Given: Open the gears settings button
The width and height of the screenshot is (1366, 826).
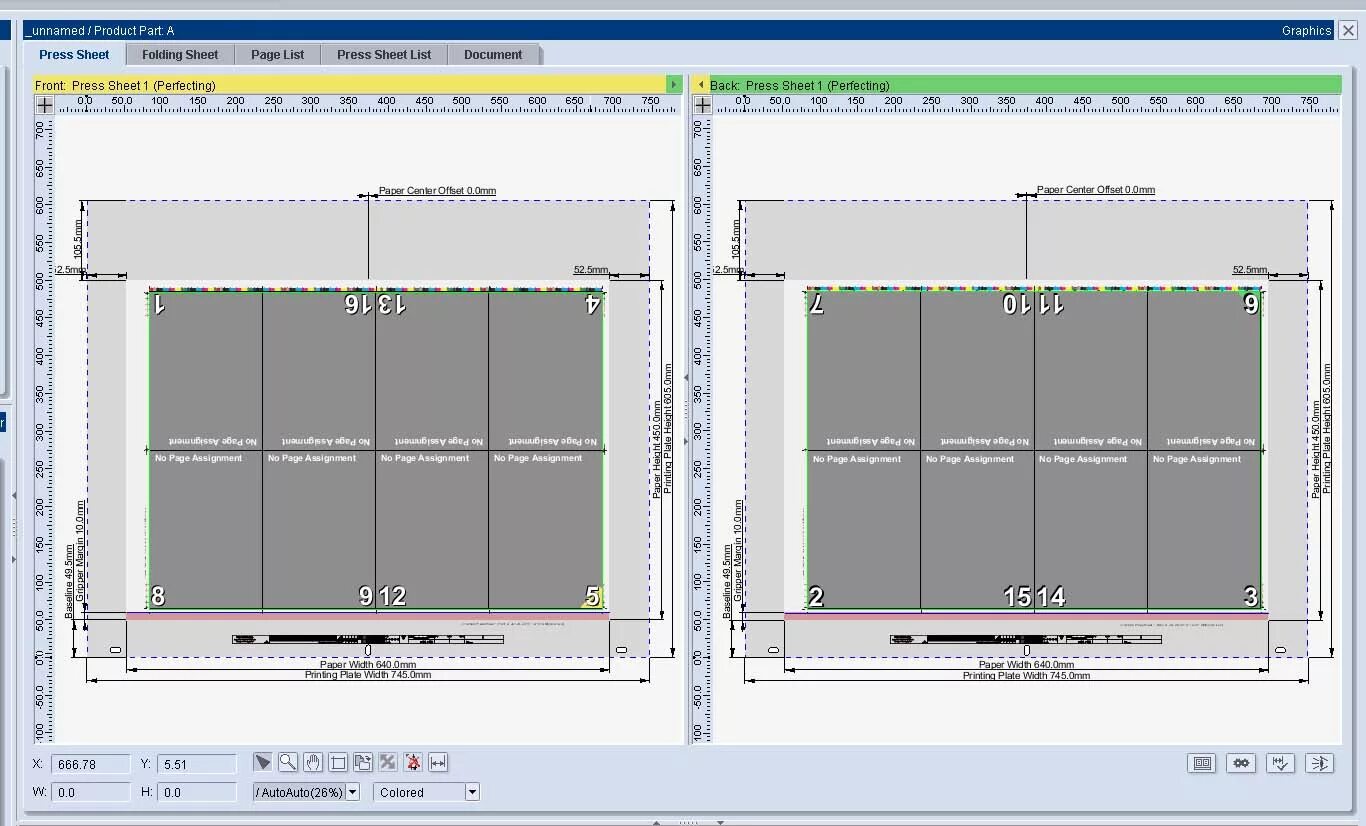Looking at the screenshot, I should 1242,763.
